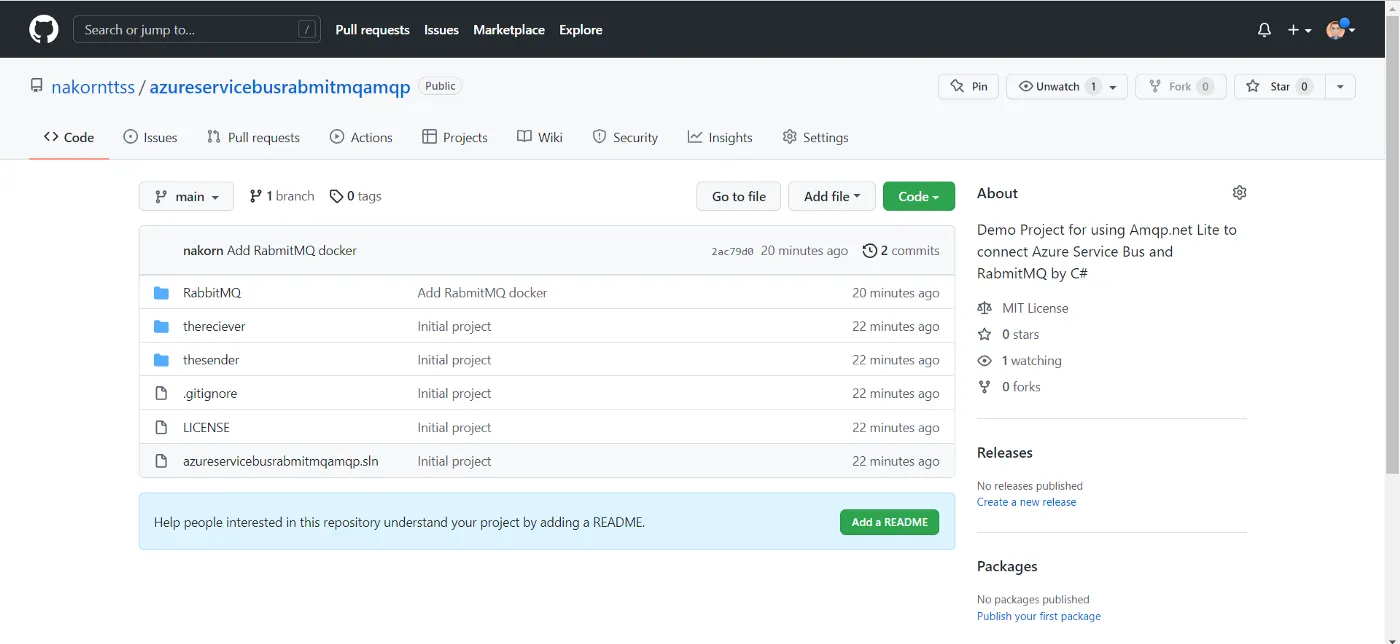The height and width of the screenshot is (644, 1400).
Task: Switch to the Insights tab
Action: [x=720, y=137]
